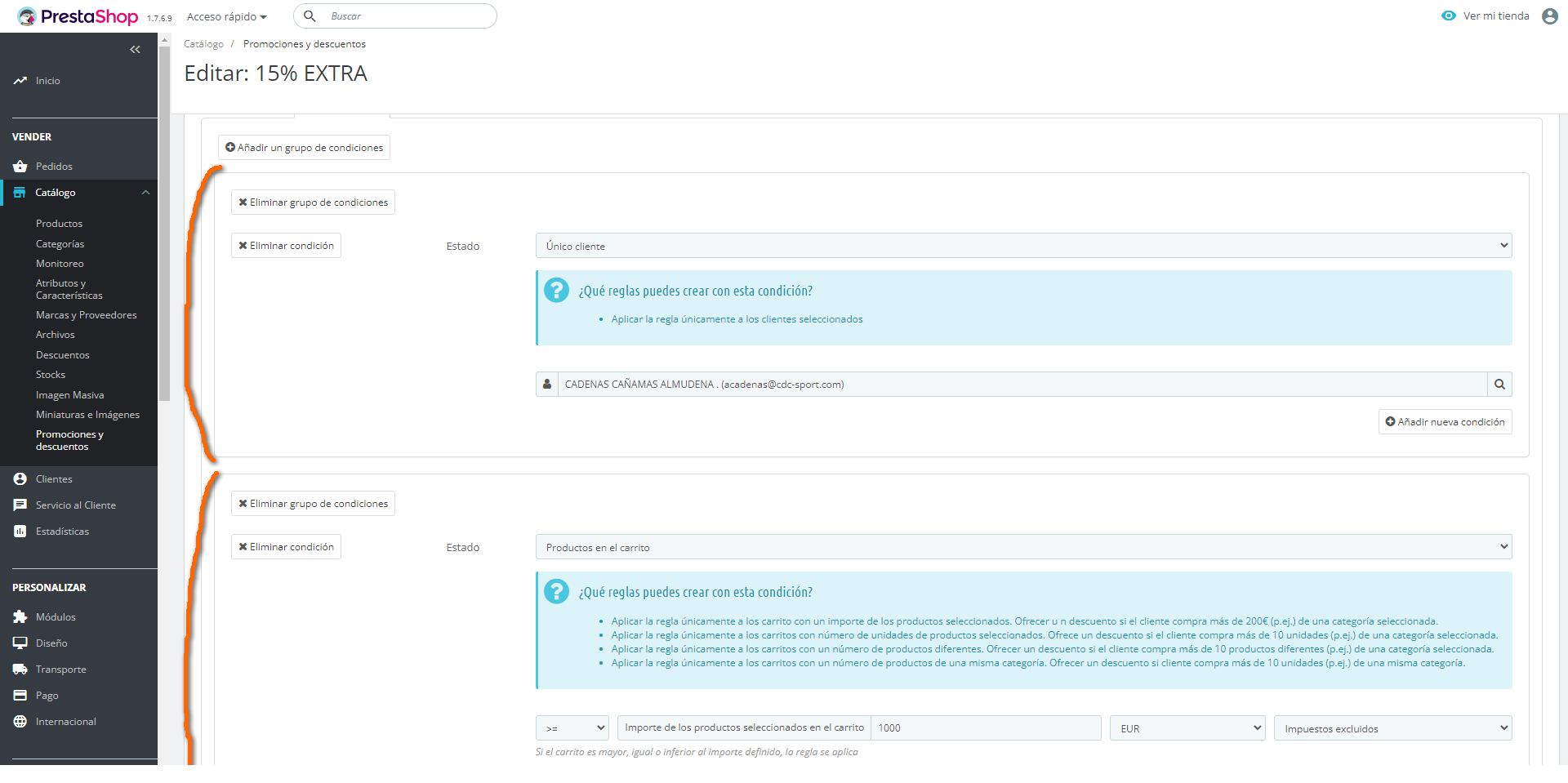Click Eliminar condición for Productos en el carrito
This screenshot has width=1568, height=783.
pyautogui.click(x=286, y=547)
